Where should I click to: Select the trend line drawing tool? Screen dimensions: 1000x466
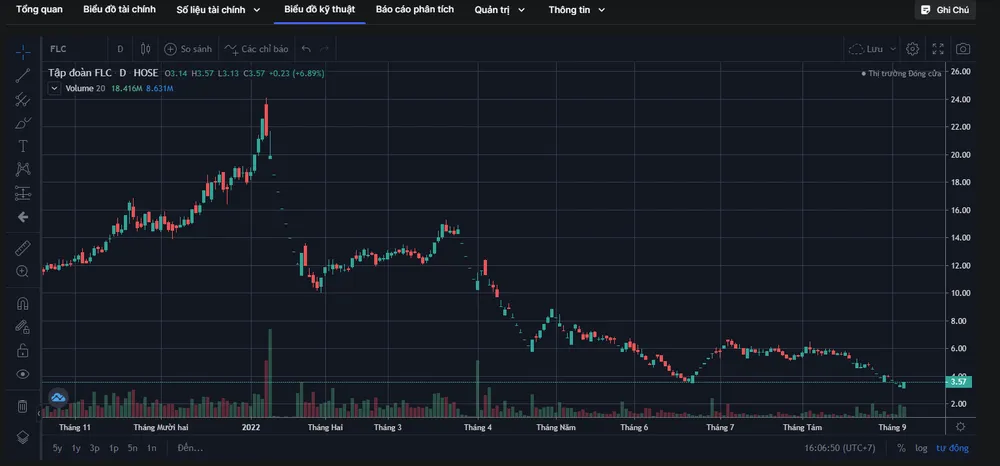[22, 75]
